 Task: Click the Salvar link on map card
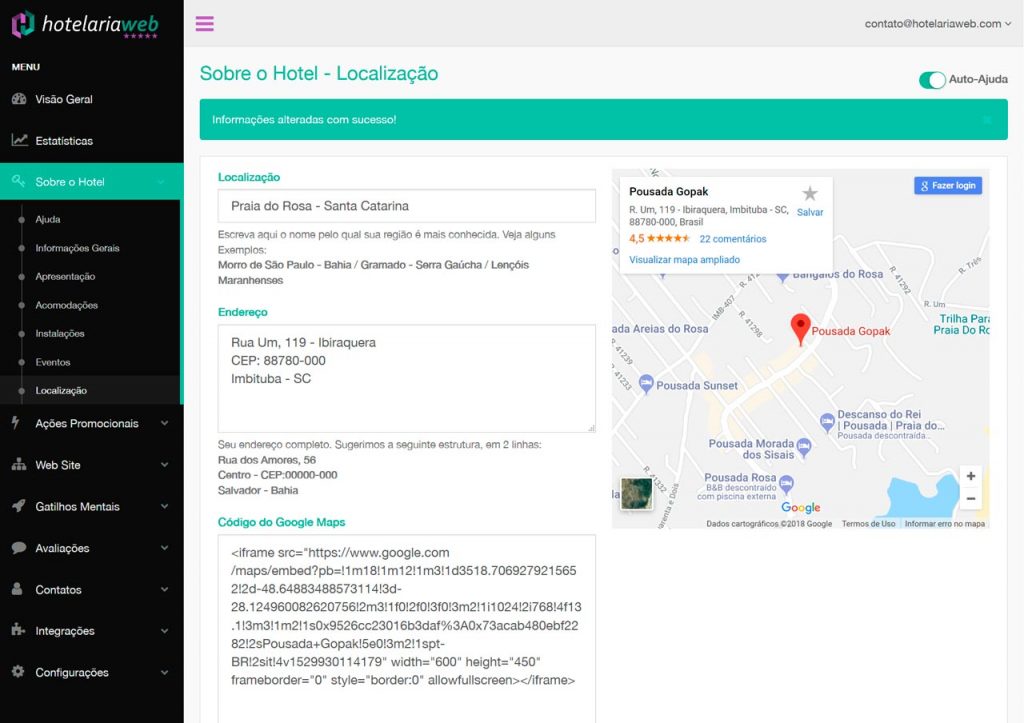810,212
